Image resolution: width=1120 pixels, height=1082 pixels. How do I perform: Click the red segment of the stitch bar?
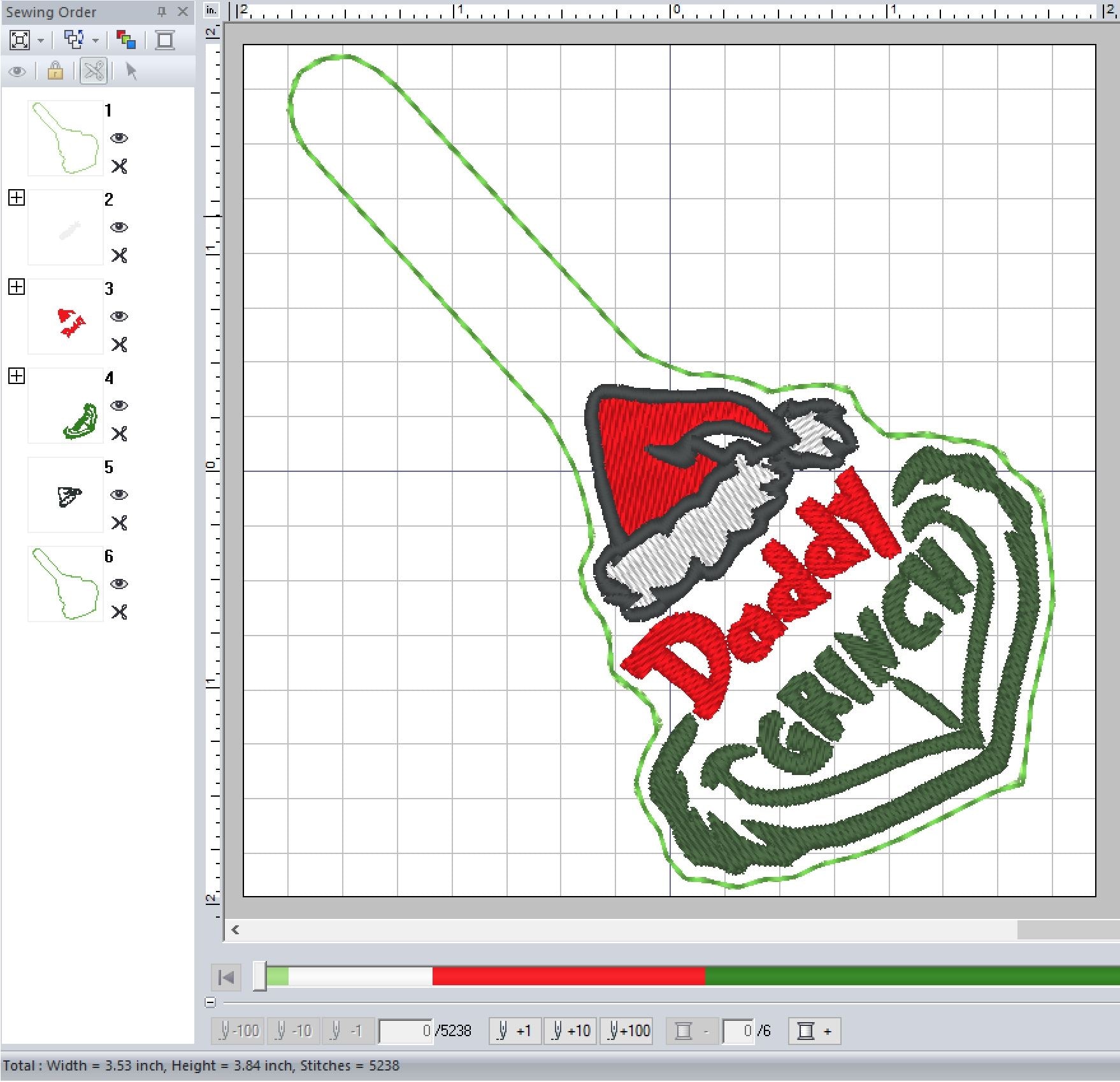point(568,976)
